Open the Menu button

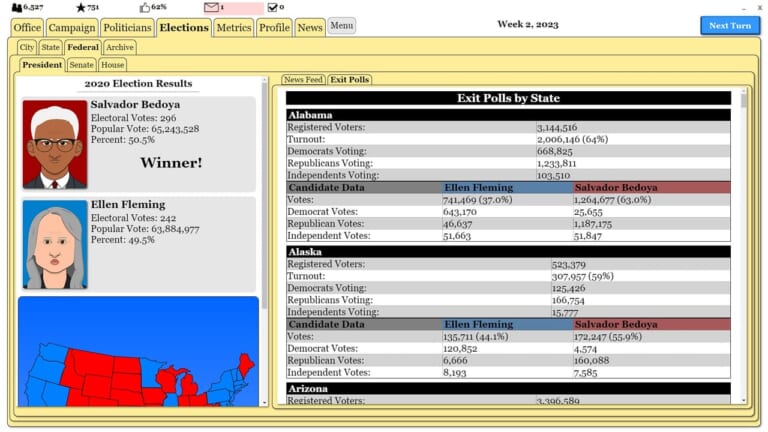341,26
